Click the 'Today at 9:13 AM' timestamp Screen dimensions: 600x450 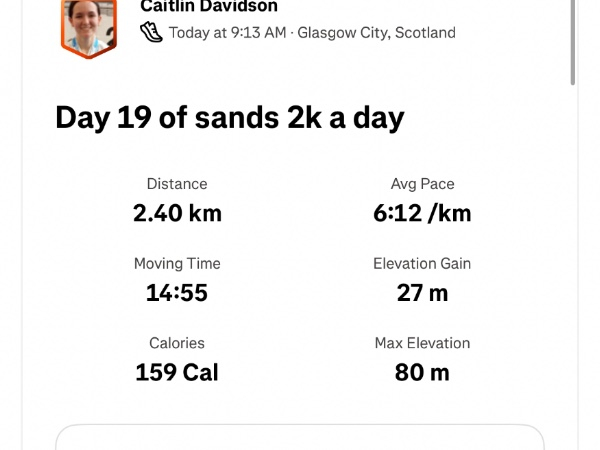(x=227, y=32)
